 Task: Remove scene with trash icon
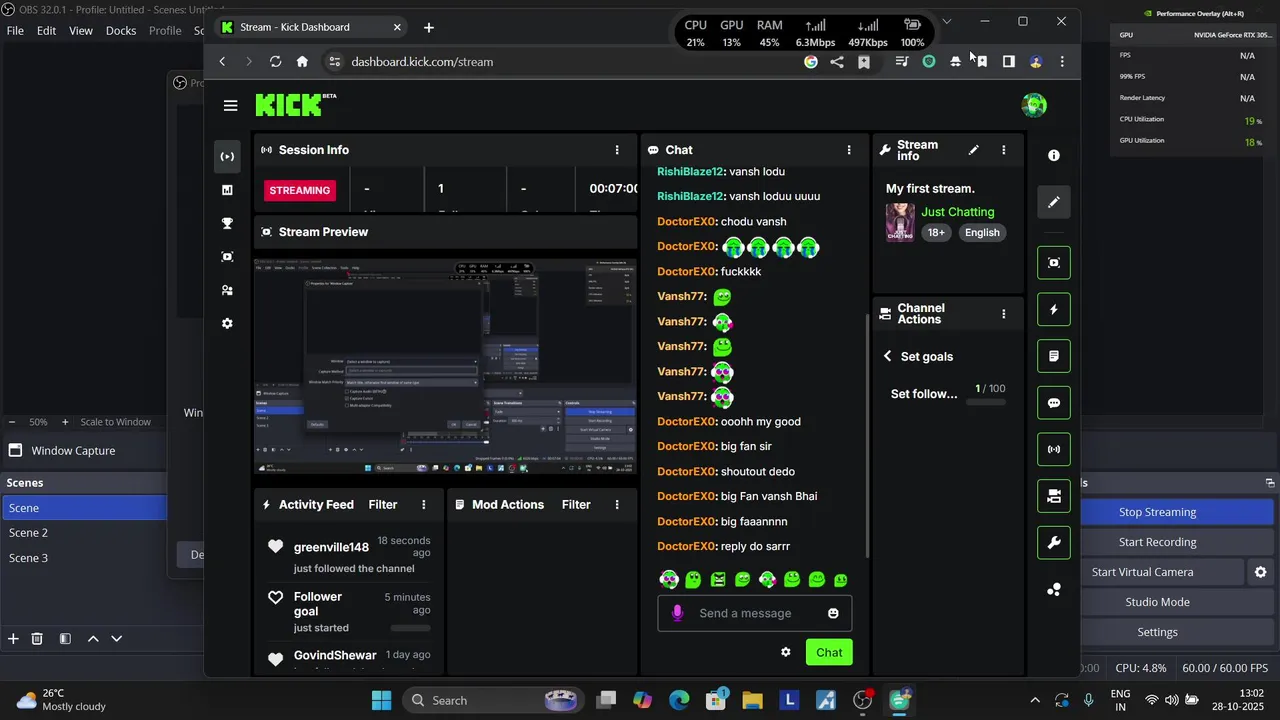pos(37,638)
